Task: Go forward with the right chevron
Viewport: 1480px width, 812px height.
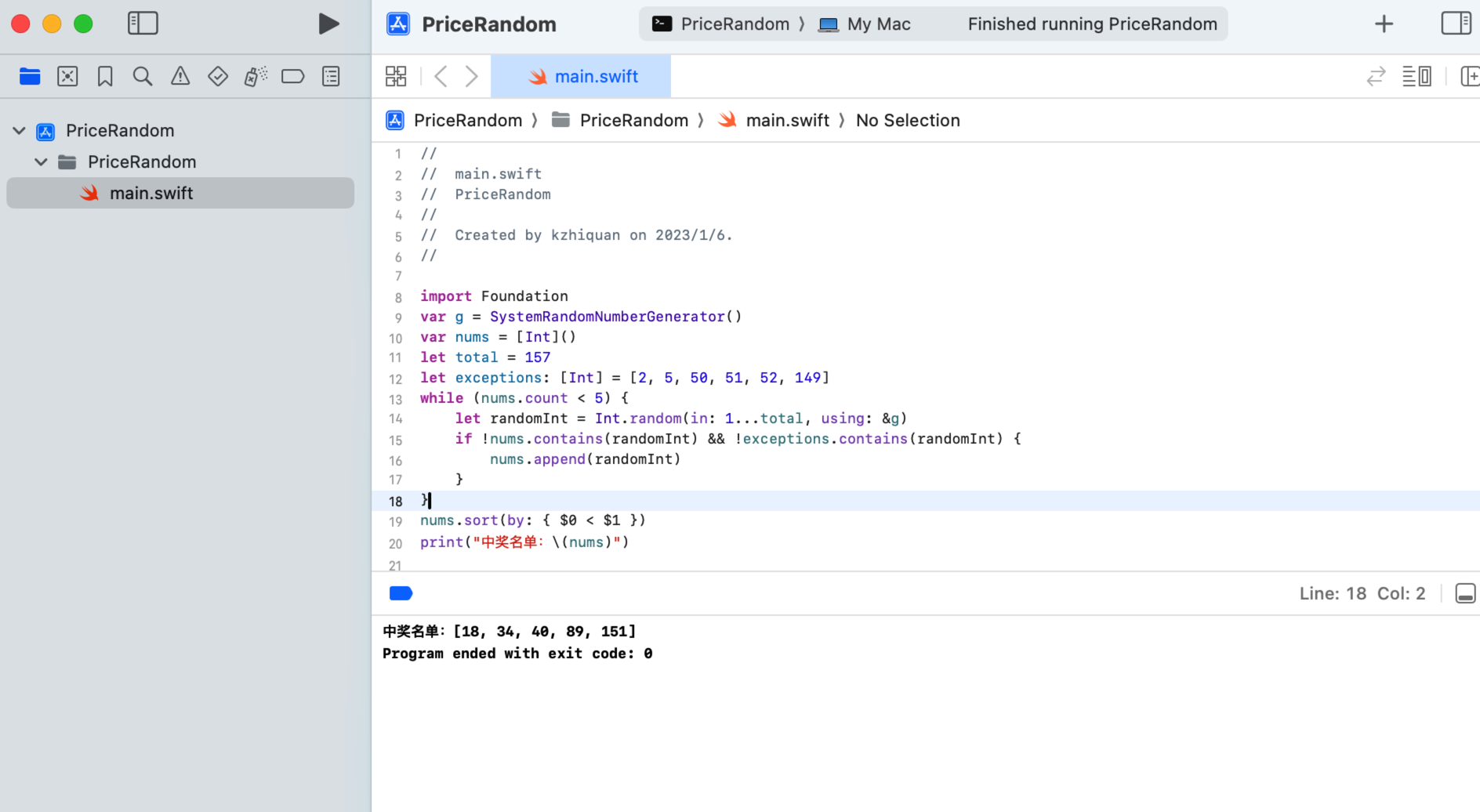Action: point(471,76)
